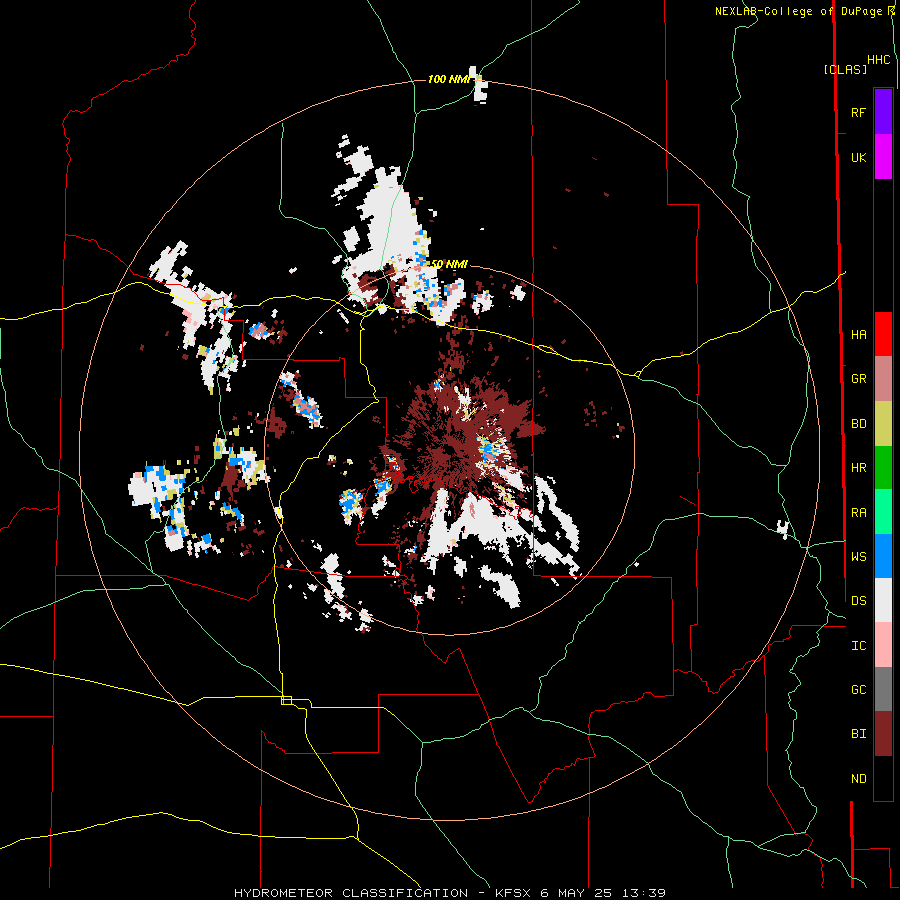900x900 pixels.
Task: Click the RA legend label
Action: [x=858, y=513]
